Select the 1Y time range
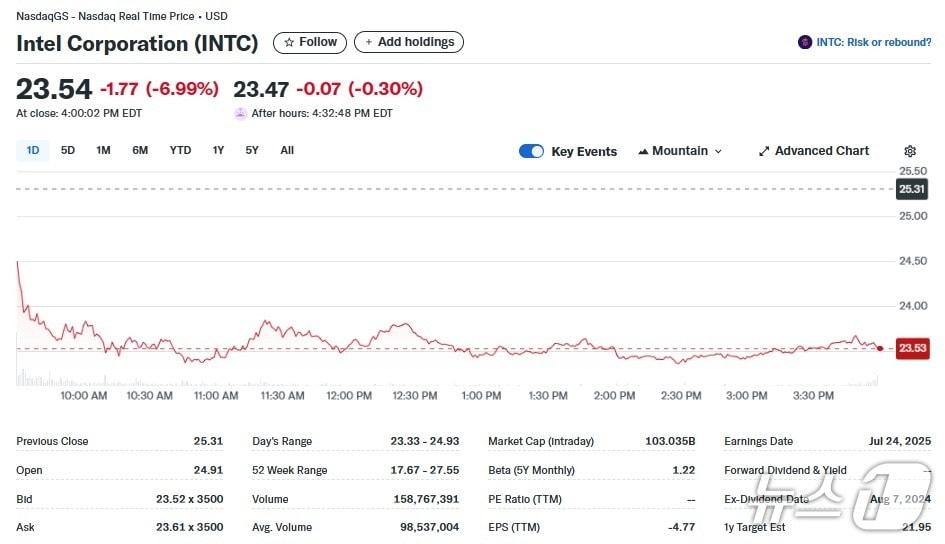Image resolution: width=945 pixels, height=544 pixels. pos(218,150)
